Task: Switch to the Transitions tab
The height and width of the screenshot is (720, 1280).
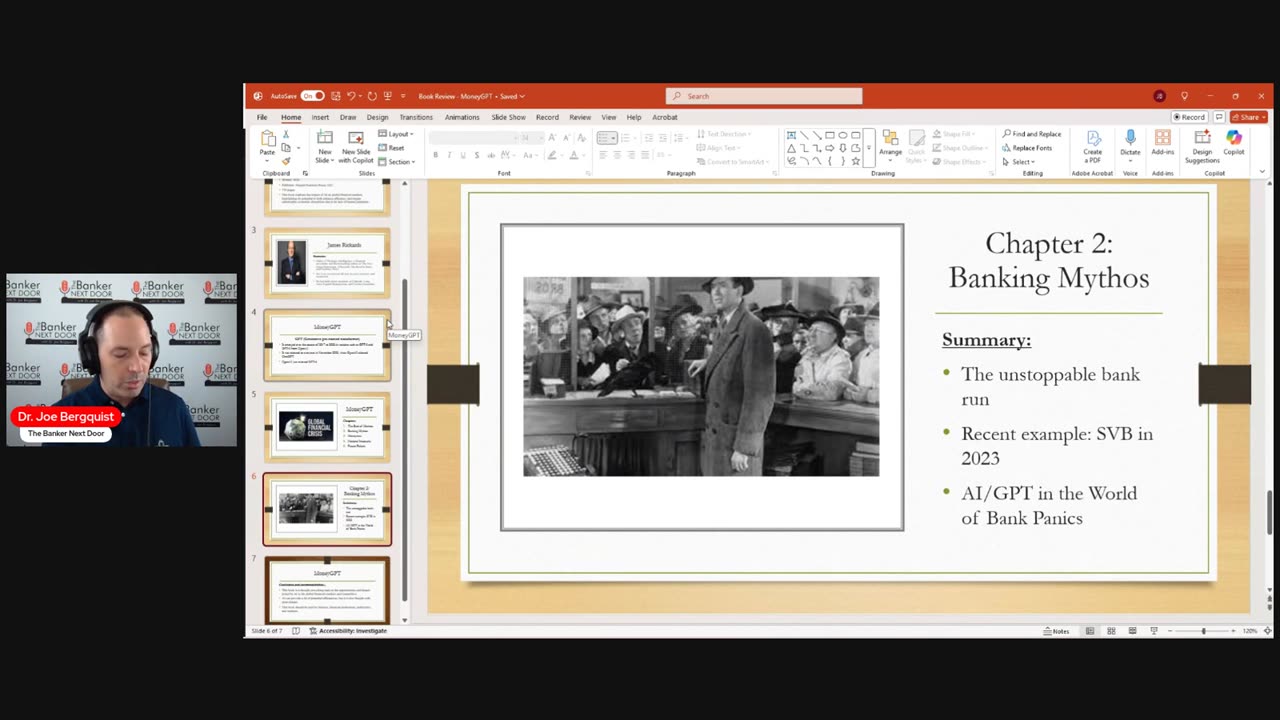Action: click(416, 117)
